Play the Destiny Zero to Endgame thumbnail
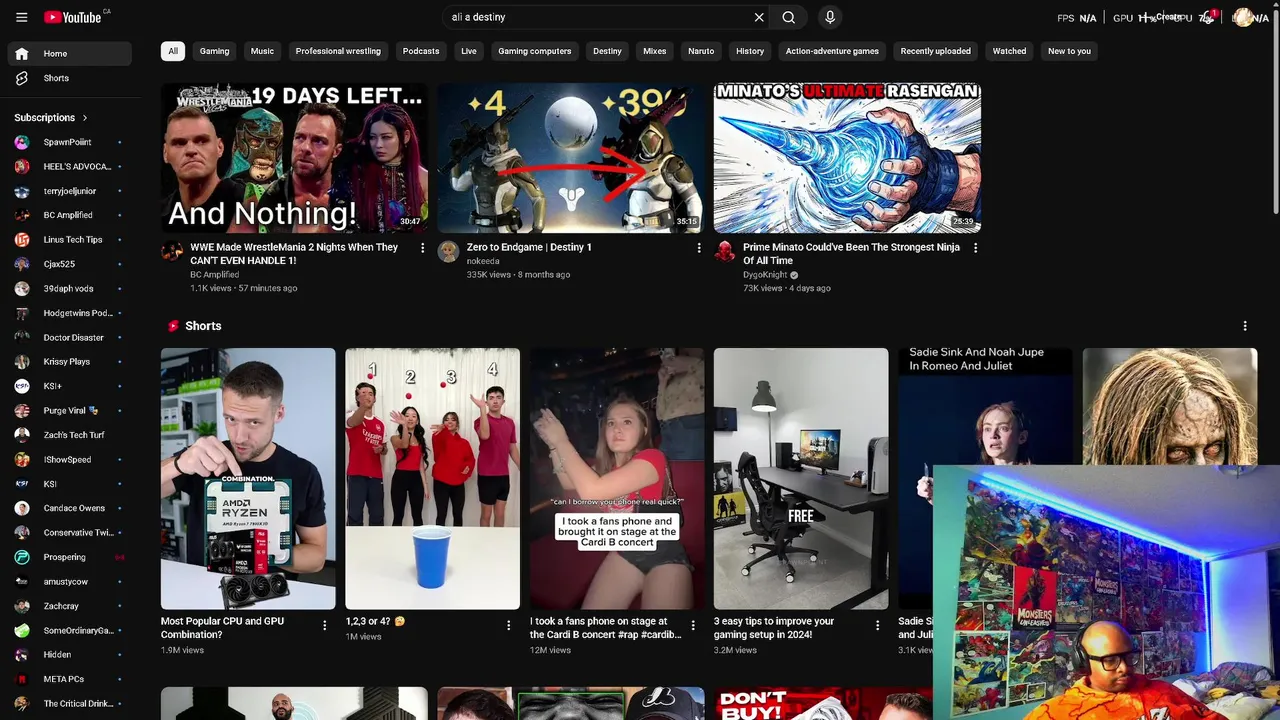 570,158
